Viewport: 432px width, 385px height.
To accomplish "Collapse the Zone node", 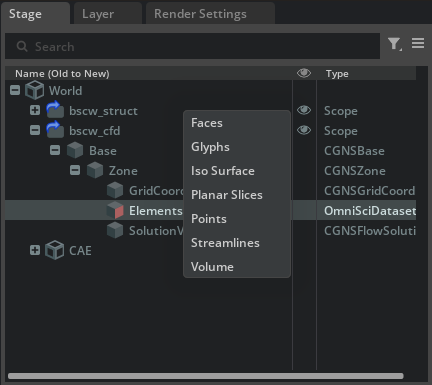I will point(75,170).
